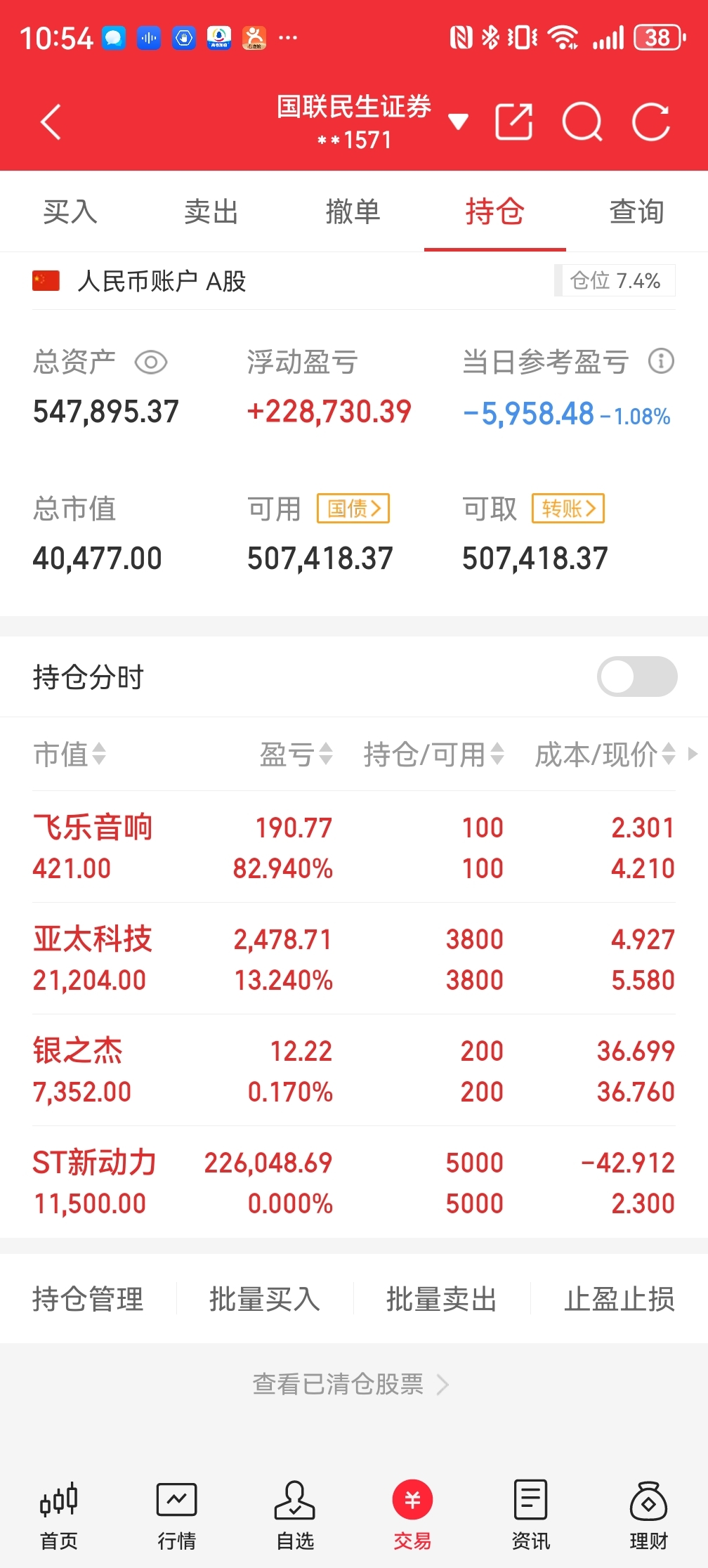Open 查看已清仓股票 link

pyautogui.click(x=350, y=1384)
